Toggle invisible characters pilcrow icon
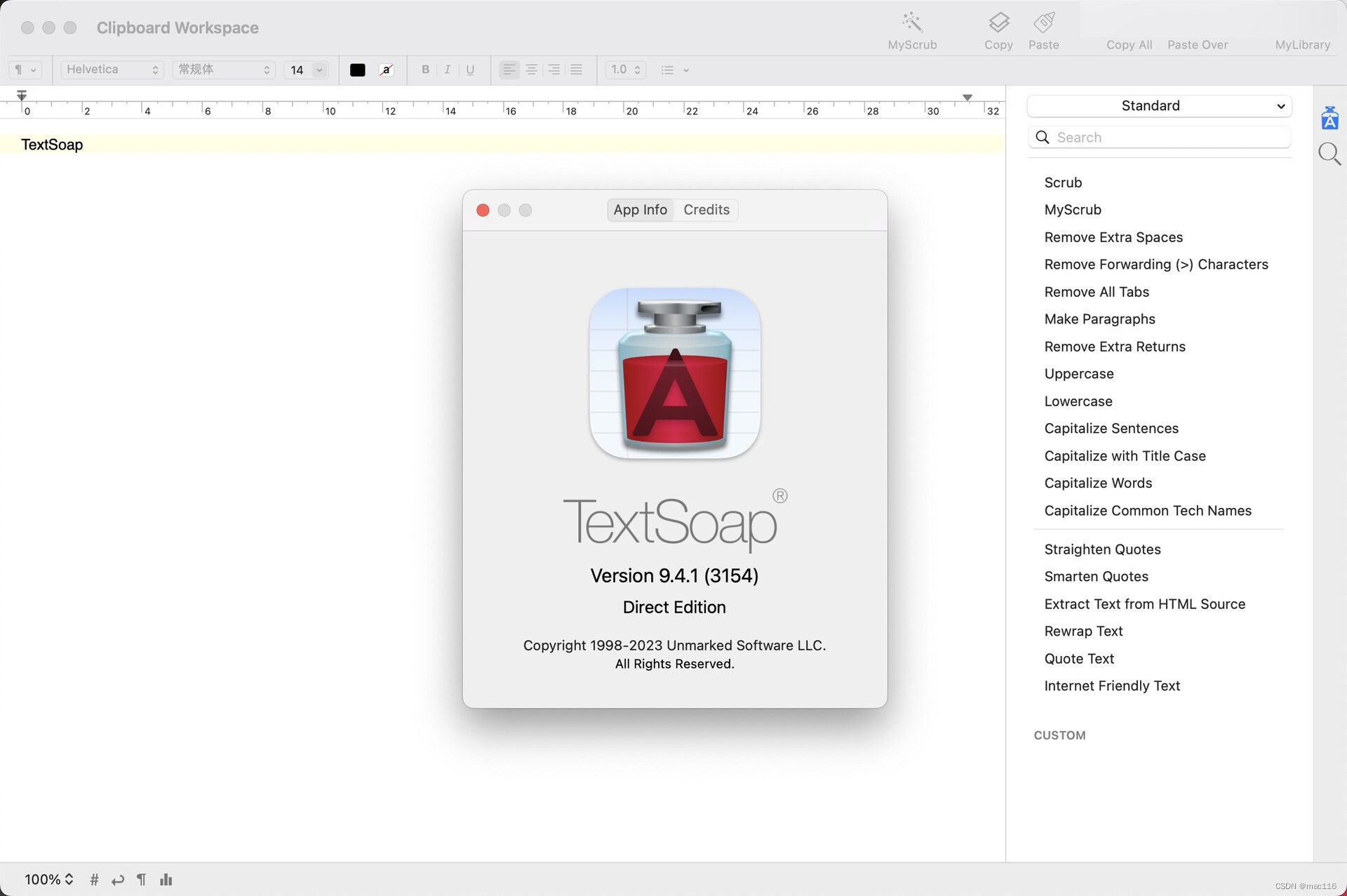This screenshot has width=1347, height=896. (x=142, y=880)
